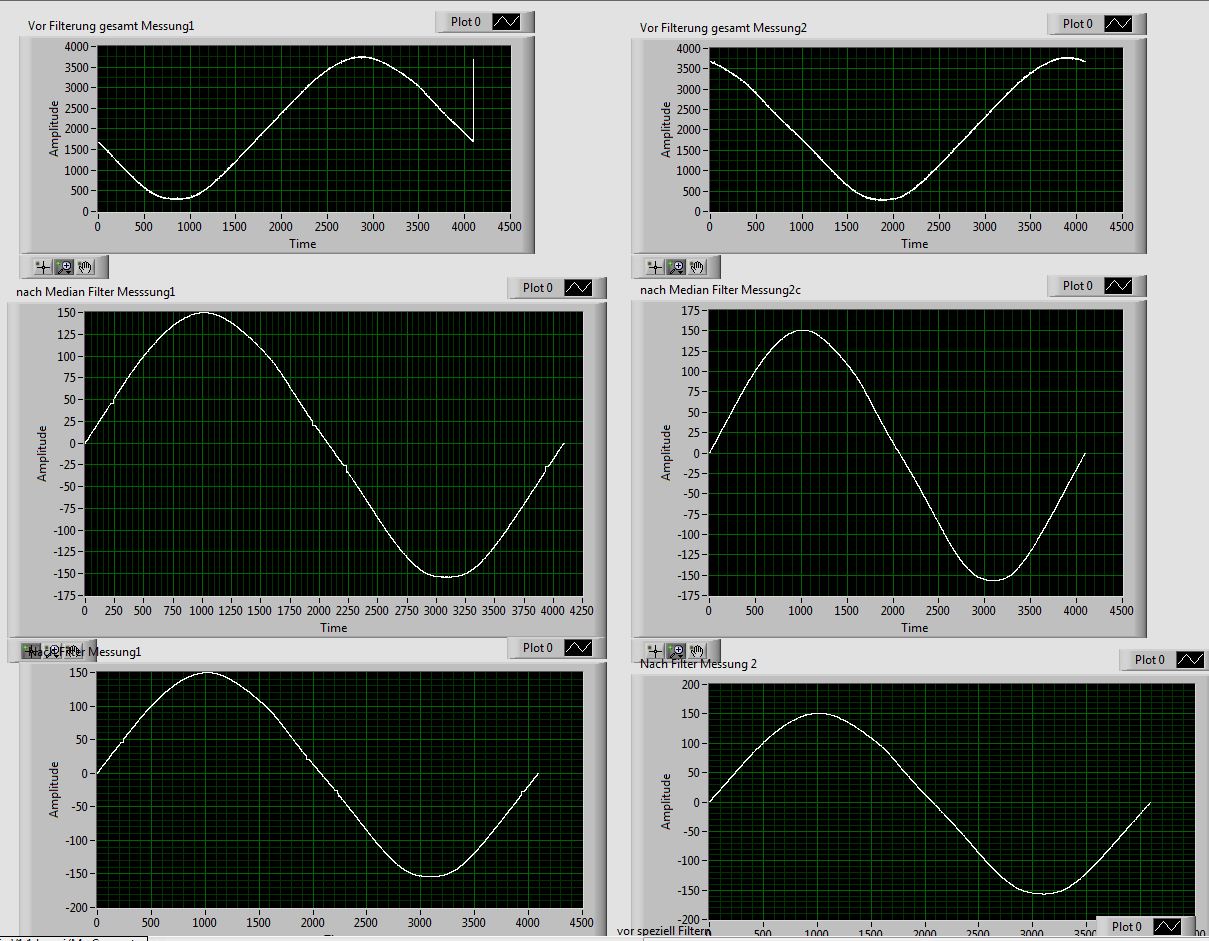The height and width of the screenshot is (941, 1209).
Task: Select cursor movement tool below Vor Filterung gesamt Messung2 graph
Action: (x=655, y=267)
